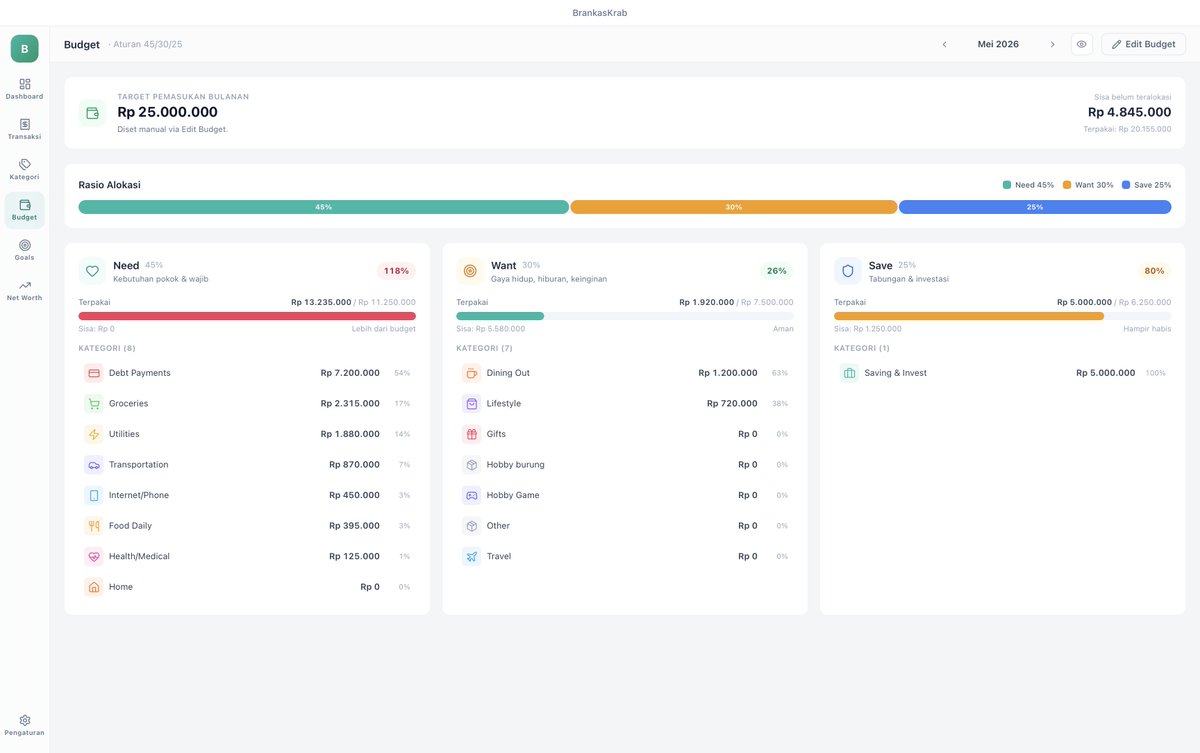Click the Need 45% legend swatch
This screenshot has width=1200, height=753.
pos(1007,185)
